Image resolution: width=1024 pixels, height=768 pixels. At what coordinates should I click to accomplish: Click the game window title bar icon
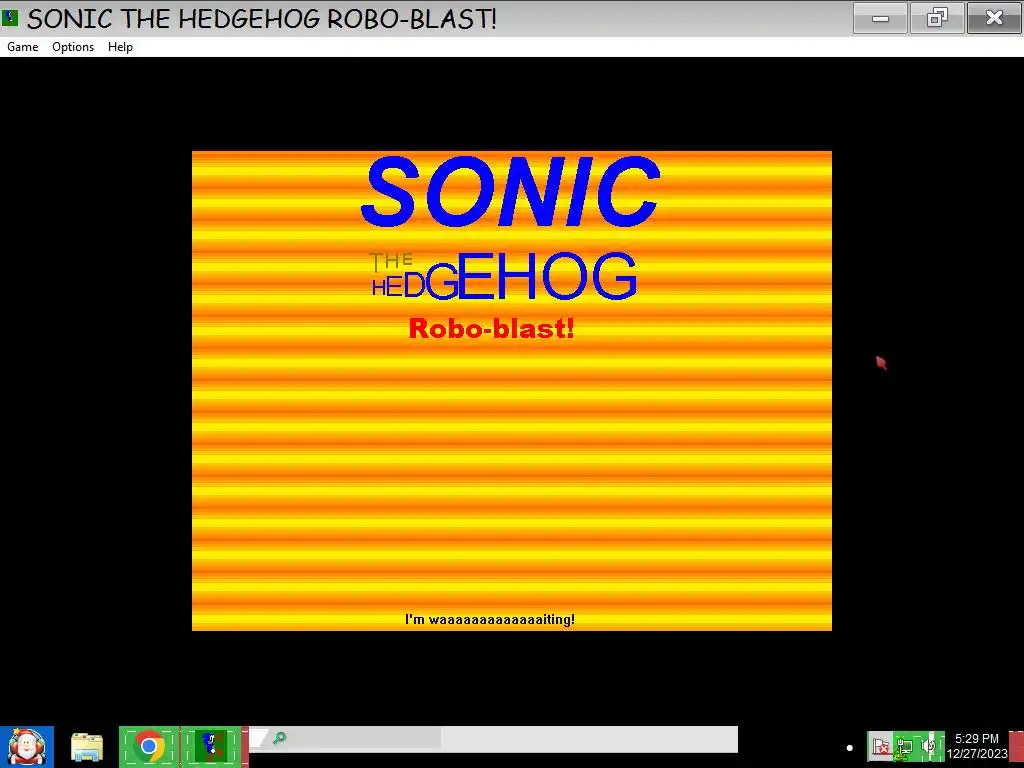point(10,18)
